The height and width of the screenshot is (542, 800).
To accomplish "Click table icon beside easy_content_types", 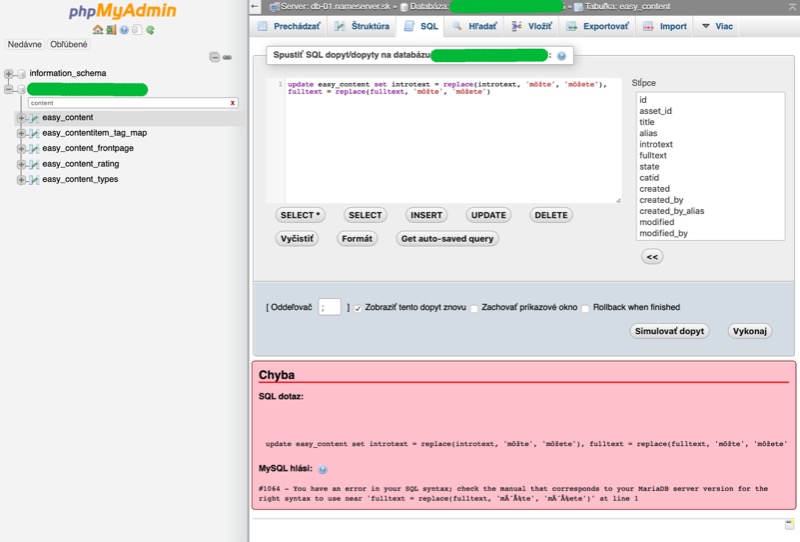I will click(x=34, y=180).
